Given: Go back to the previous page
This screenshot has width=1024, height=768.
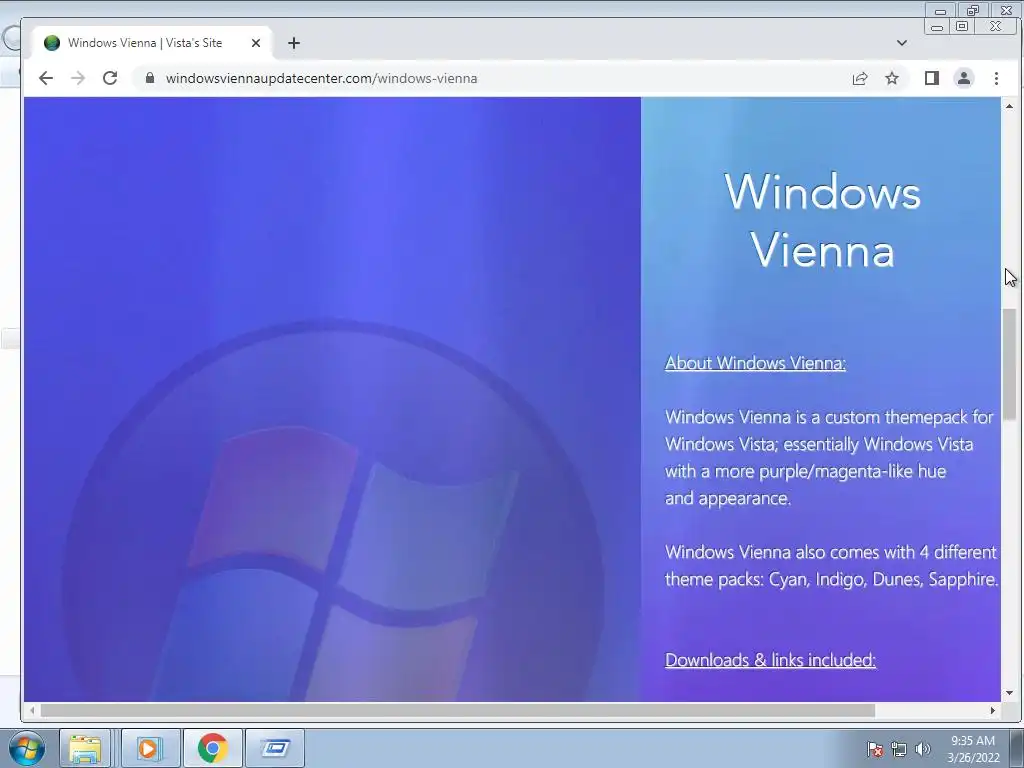Looking at the screenshot, I should [46, 78].
